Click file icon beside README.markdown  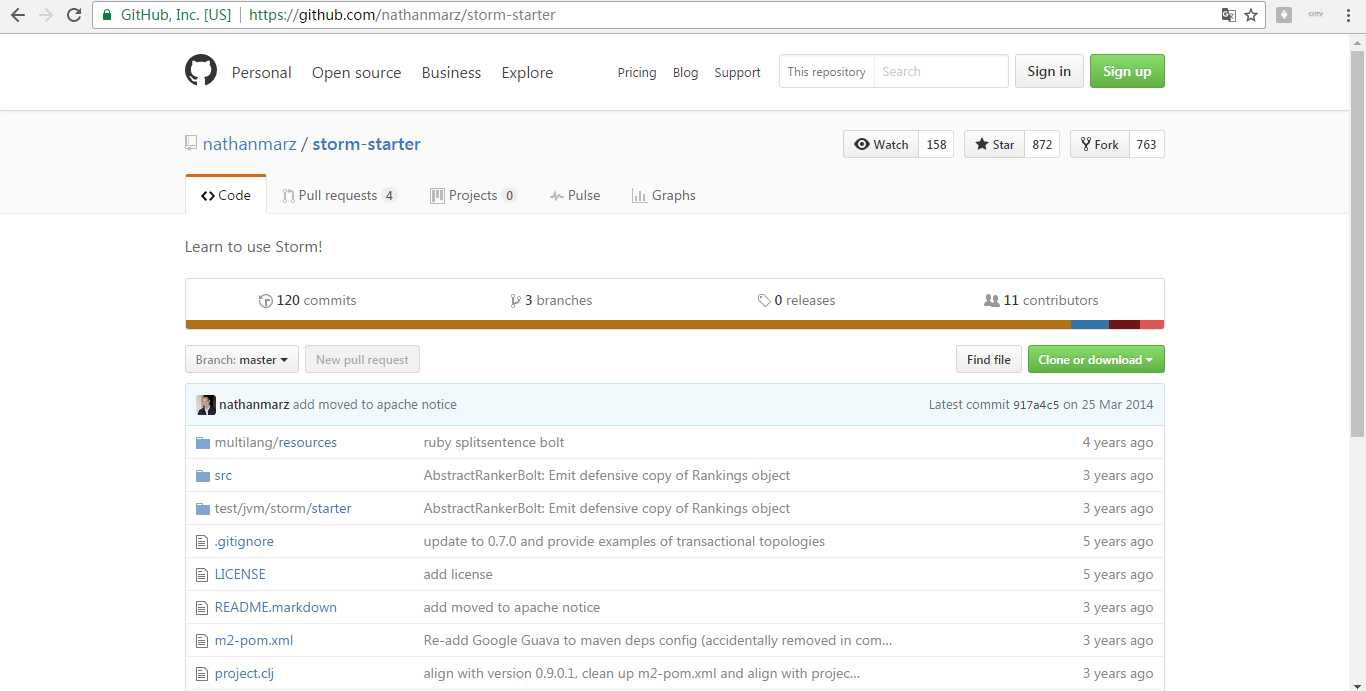click(202, 607)
